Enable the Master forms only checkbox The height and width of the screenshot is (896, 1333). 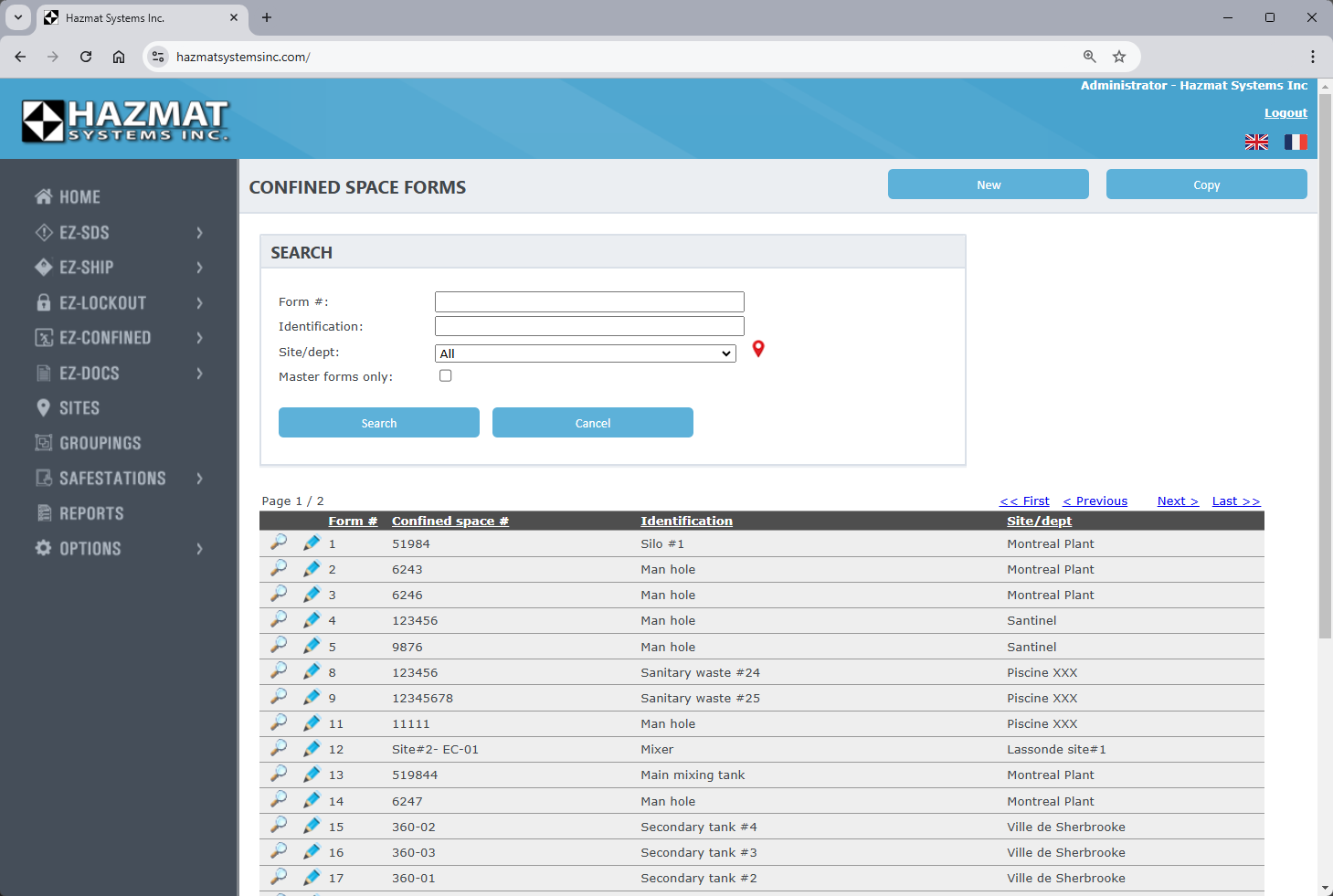(x=445, y=375)
